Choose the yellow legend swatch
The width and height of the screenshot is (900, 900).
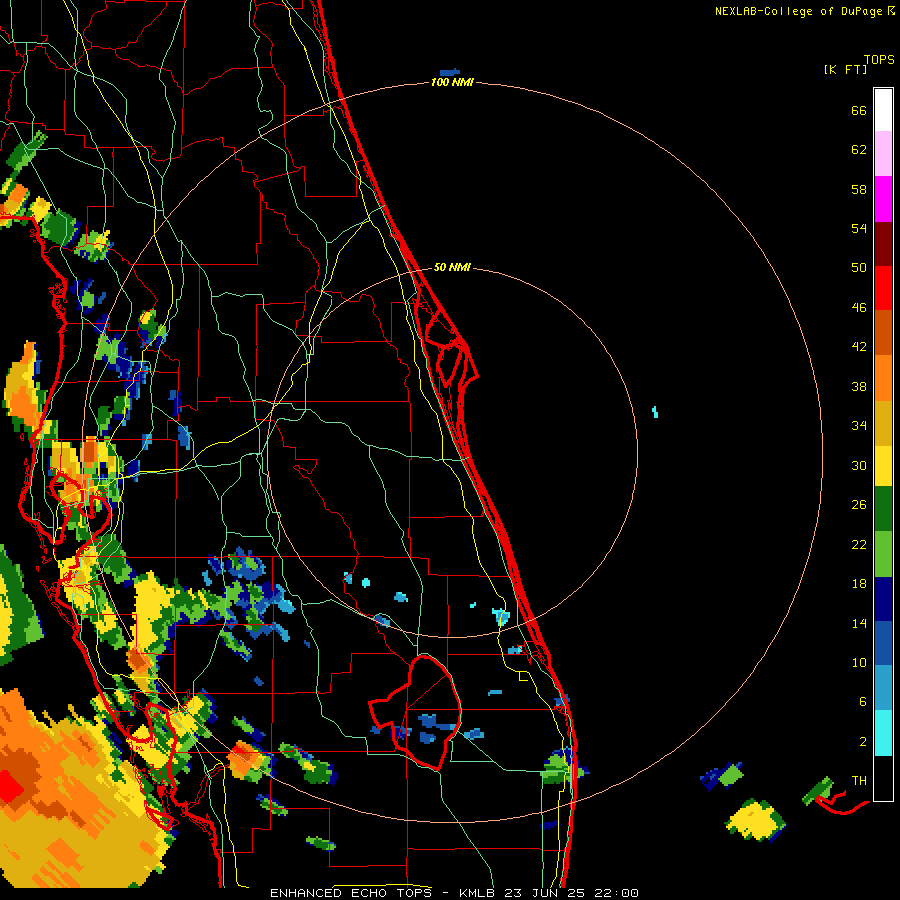pos(883,465)
